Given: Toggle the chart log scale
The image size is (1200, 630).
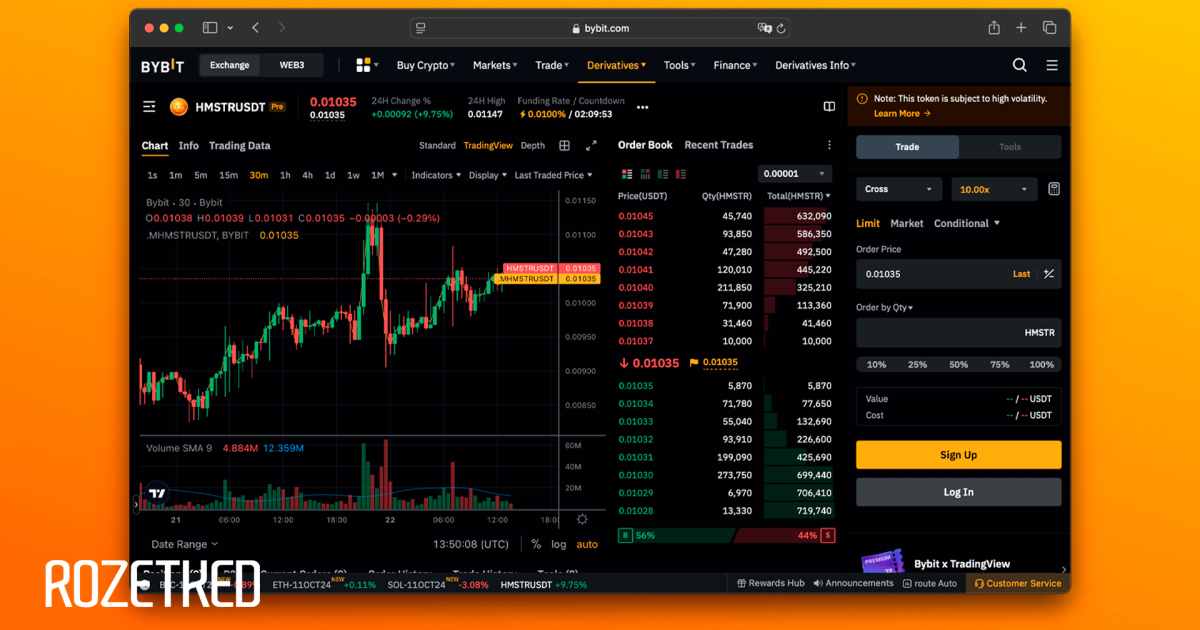Looking at the screenshot, I should [x=558, y=544].
